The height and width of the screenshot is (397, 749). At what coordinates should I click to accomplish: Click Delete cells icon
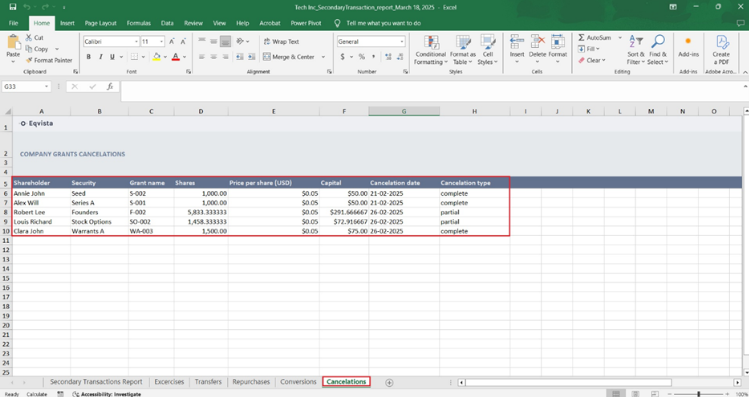click(x=537, y=42)
